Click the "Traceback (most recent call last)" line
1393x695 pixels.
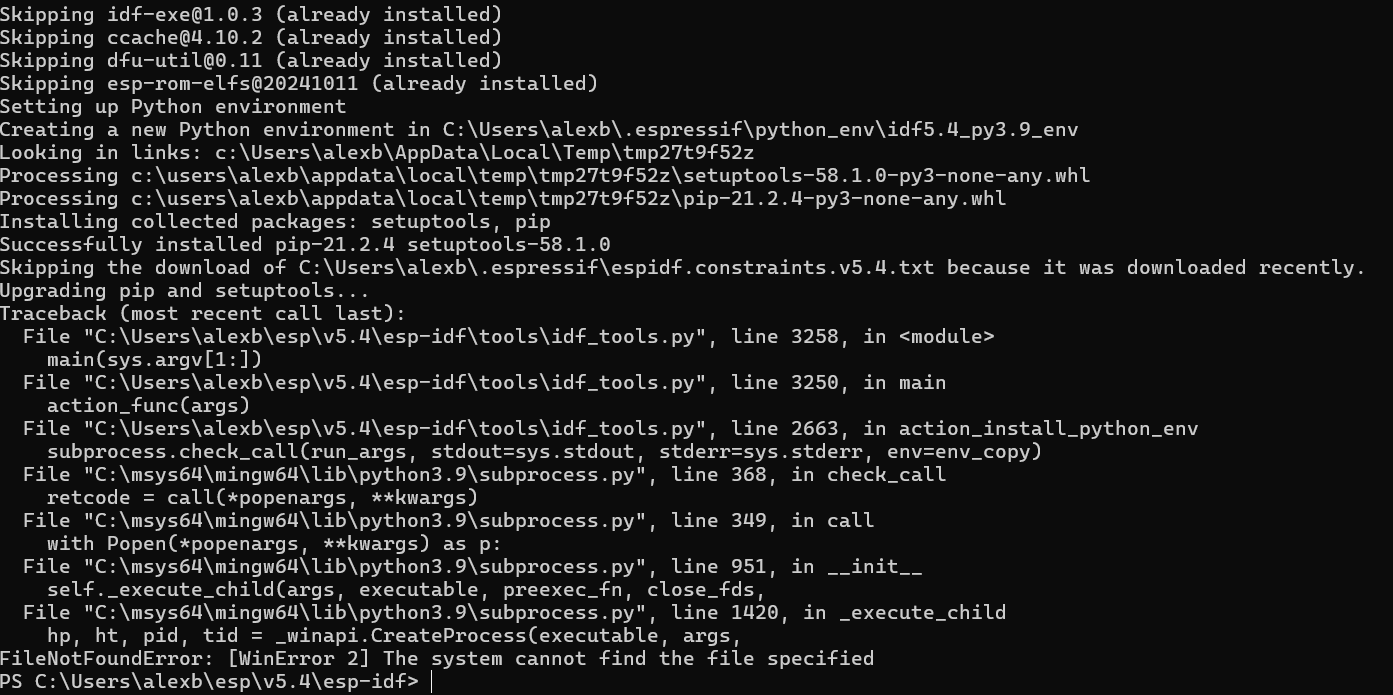[x=203, y=313]
